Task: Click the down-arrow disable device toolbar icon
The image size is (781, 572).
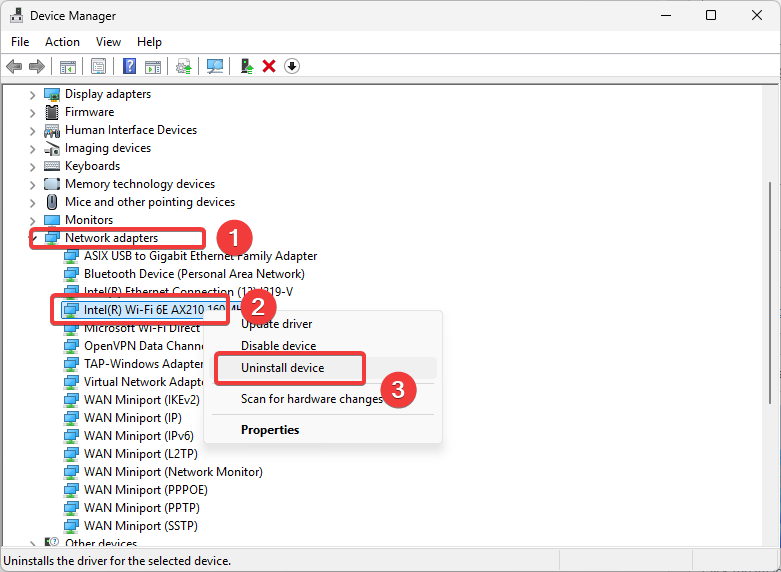Action: pyautogui.click(x=292, y=66)
